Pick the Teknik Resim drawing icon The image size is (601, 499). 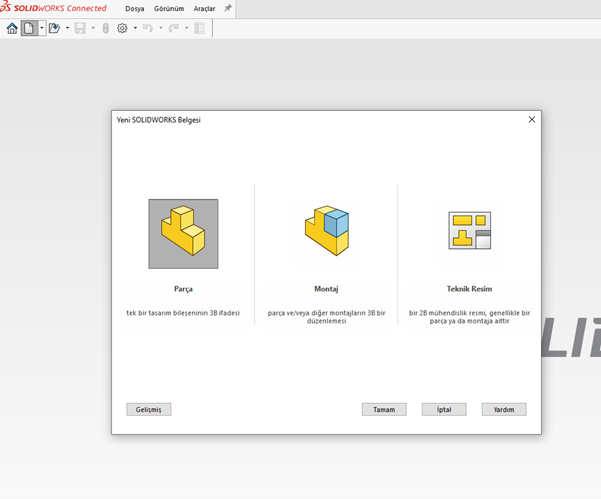[x=469, y=234]
